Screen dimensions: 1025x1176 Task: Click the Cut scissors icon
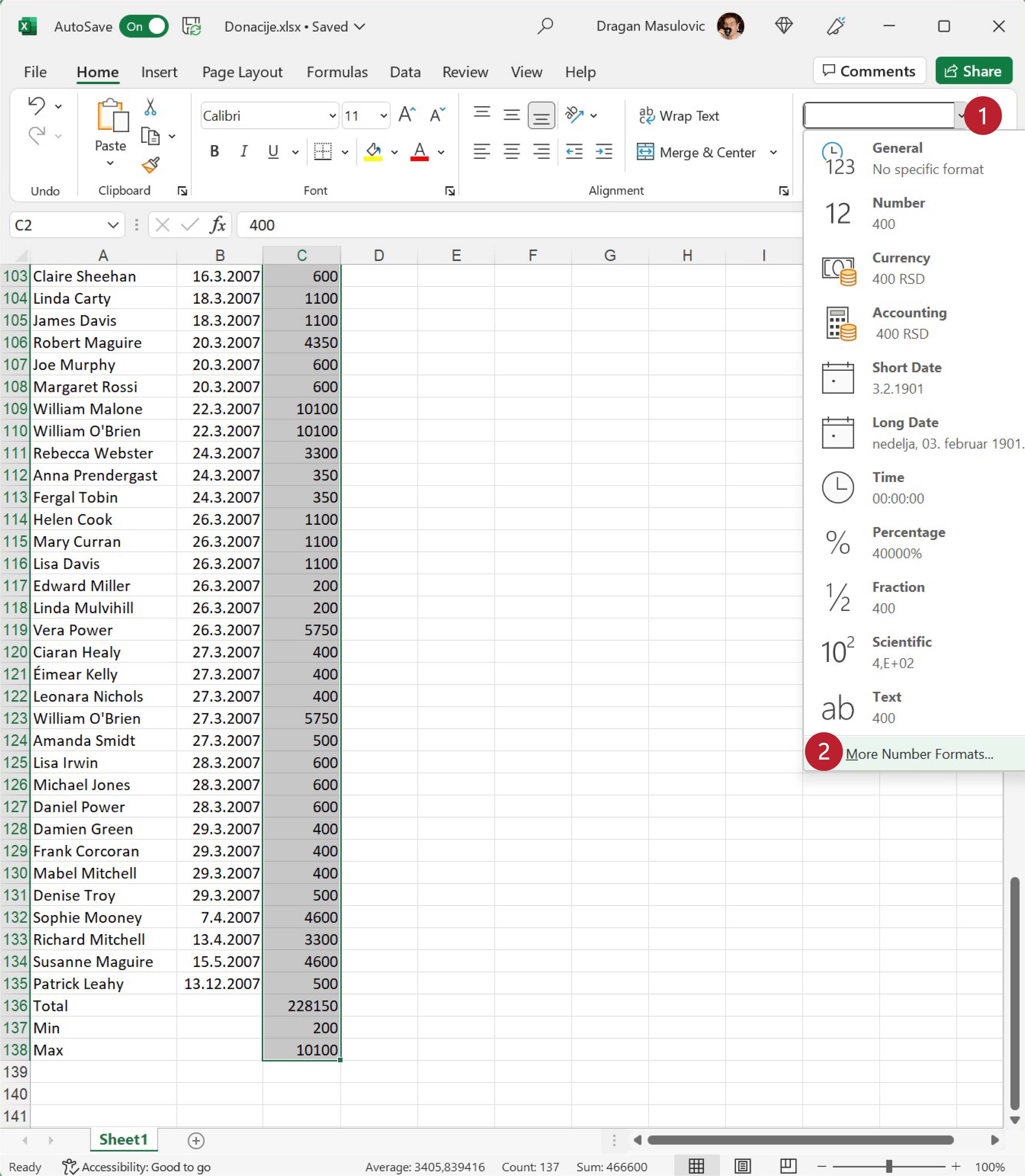coord(150,106)
